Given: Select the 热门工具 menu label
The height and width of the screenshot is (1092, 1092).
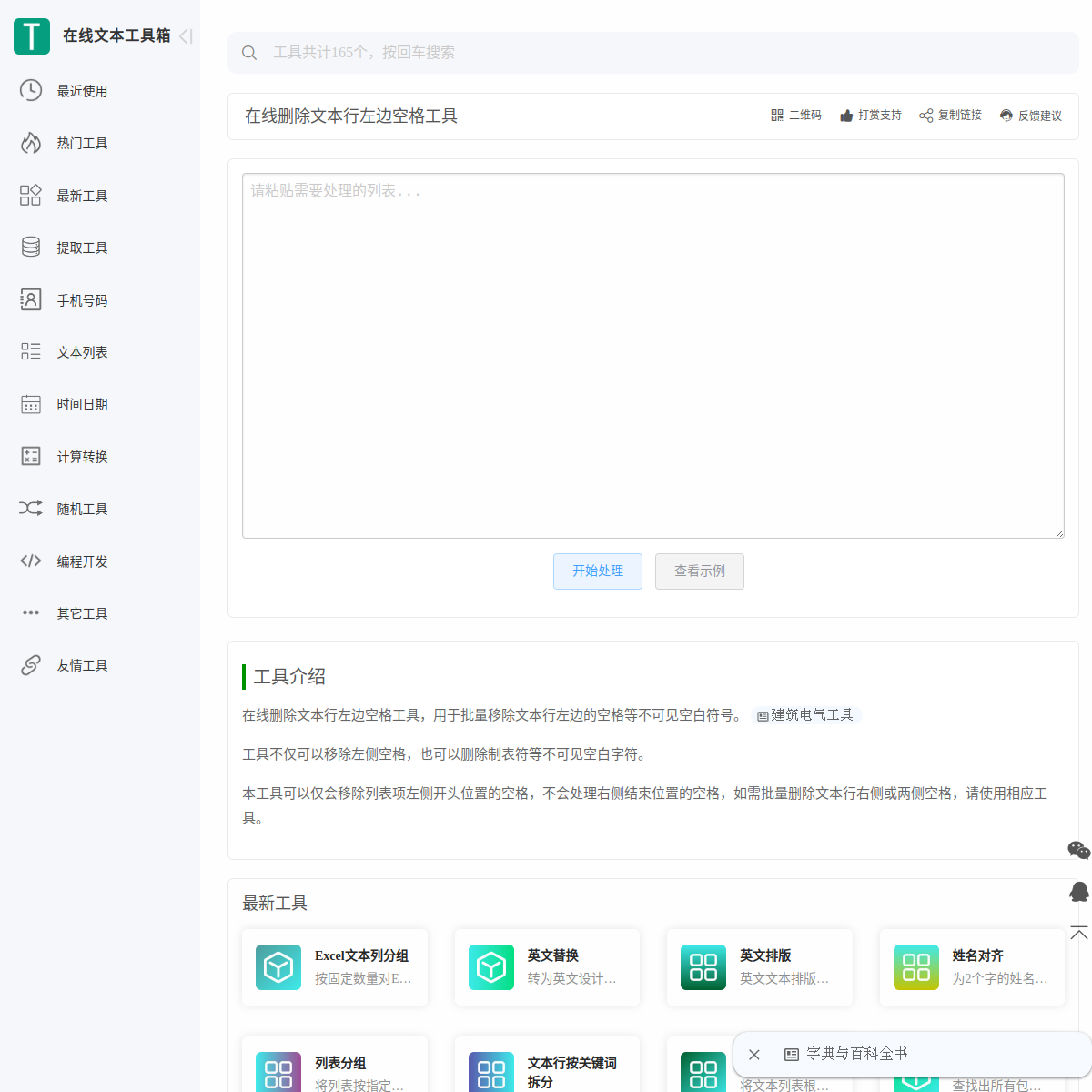Looking at the screenshot, I should click(82, 143).
